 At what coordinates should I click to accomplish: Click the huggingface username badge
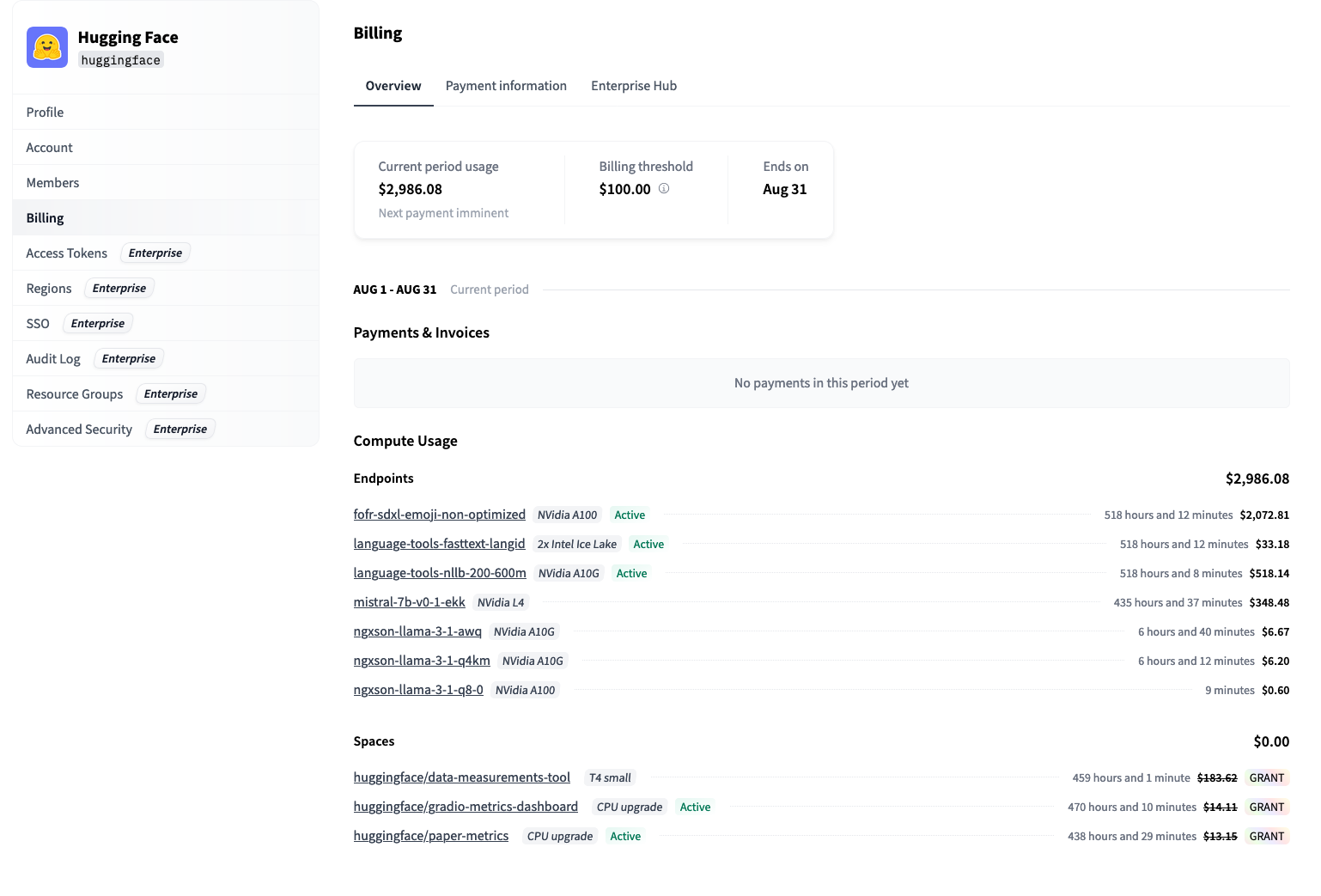(x=120, y=60)
